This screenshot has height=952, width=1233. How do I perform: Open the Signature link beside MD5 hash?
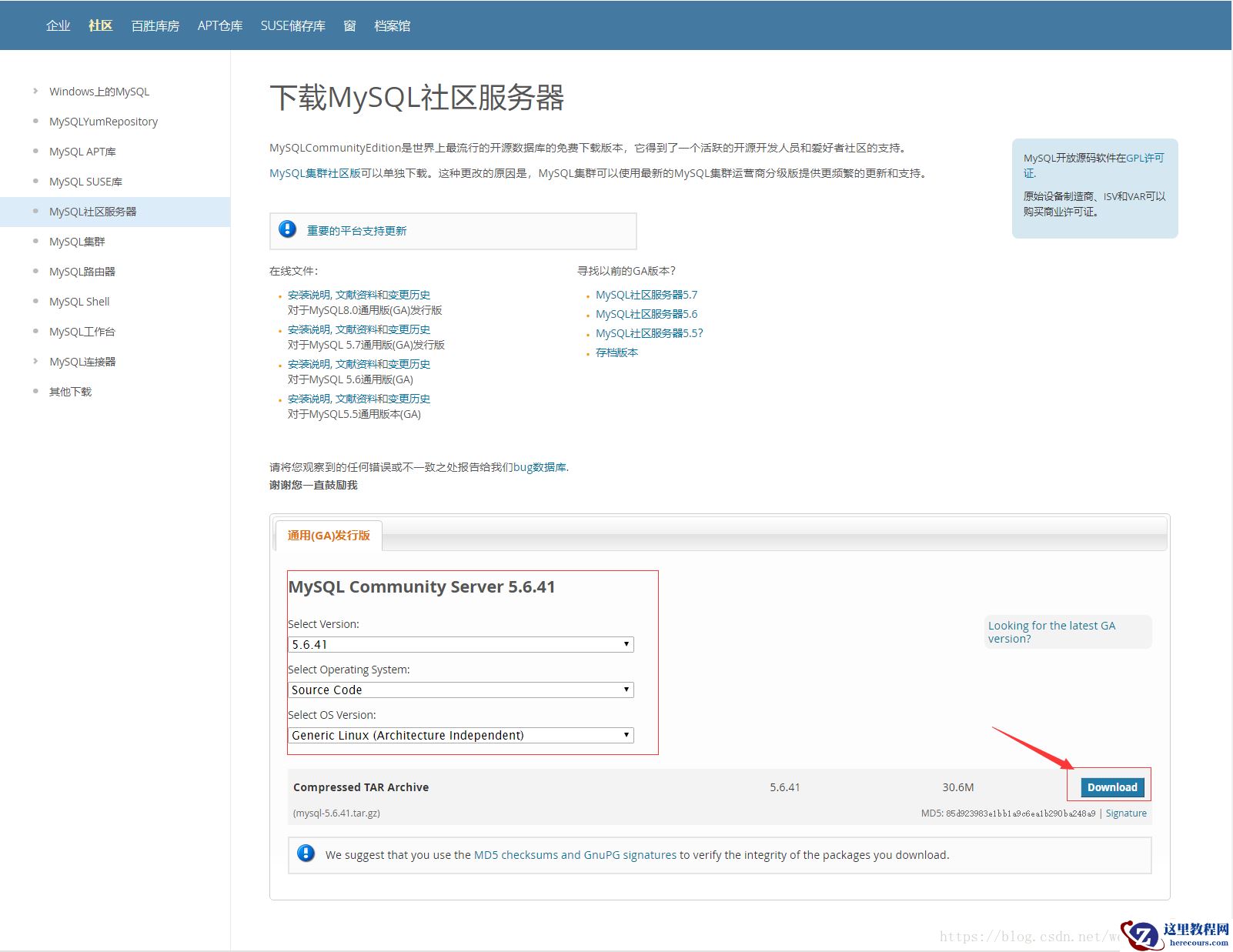[1125, 813]
